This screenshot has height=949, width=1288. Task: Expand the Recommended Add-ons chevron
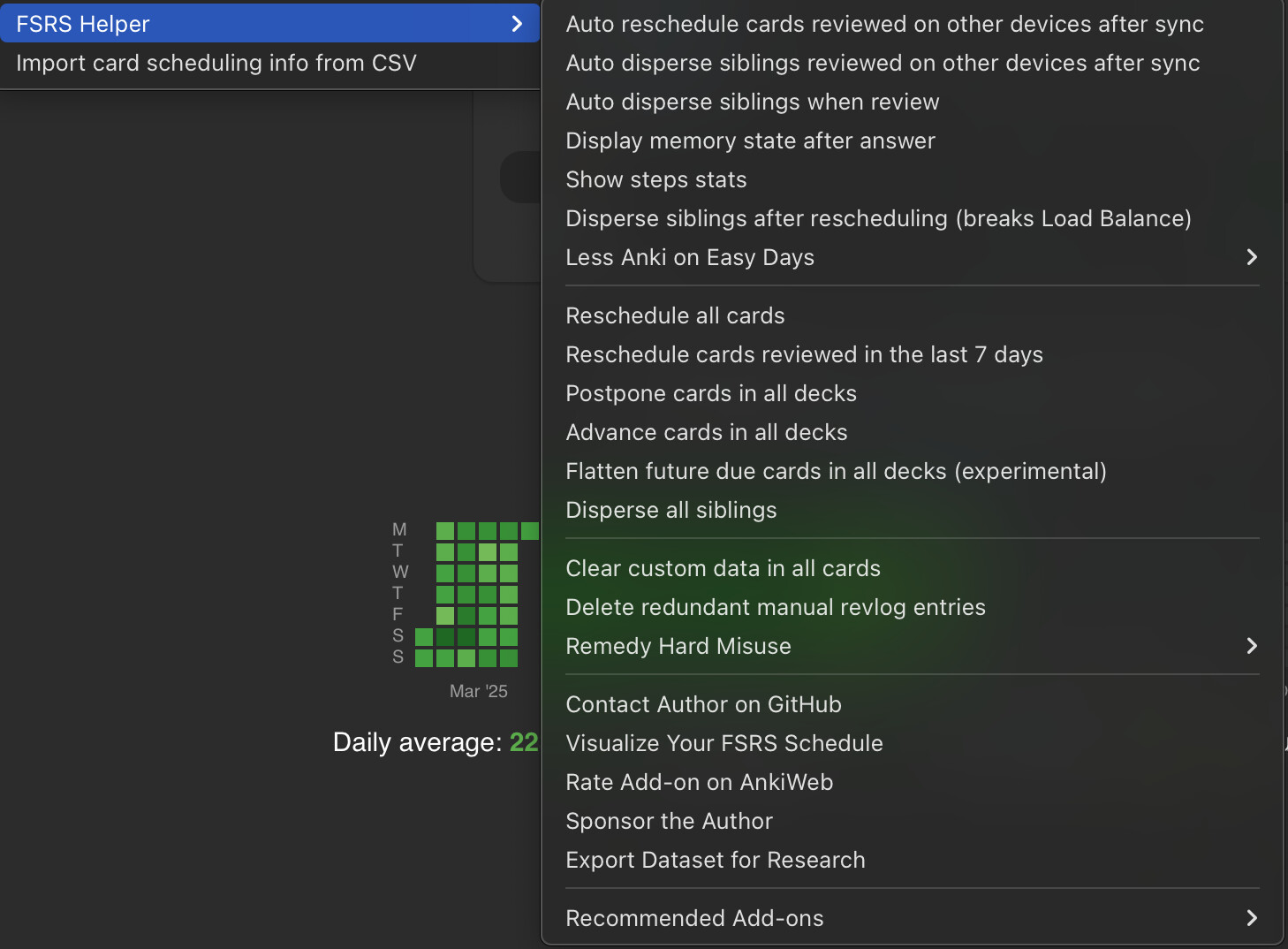pyautogui.click(x=1251, y=918)
